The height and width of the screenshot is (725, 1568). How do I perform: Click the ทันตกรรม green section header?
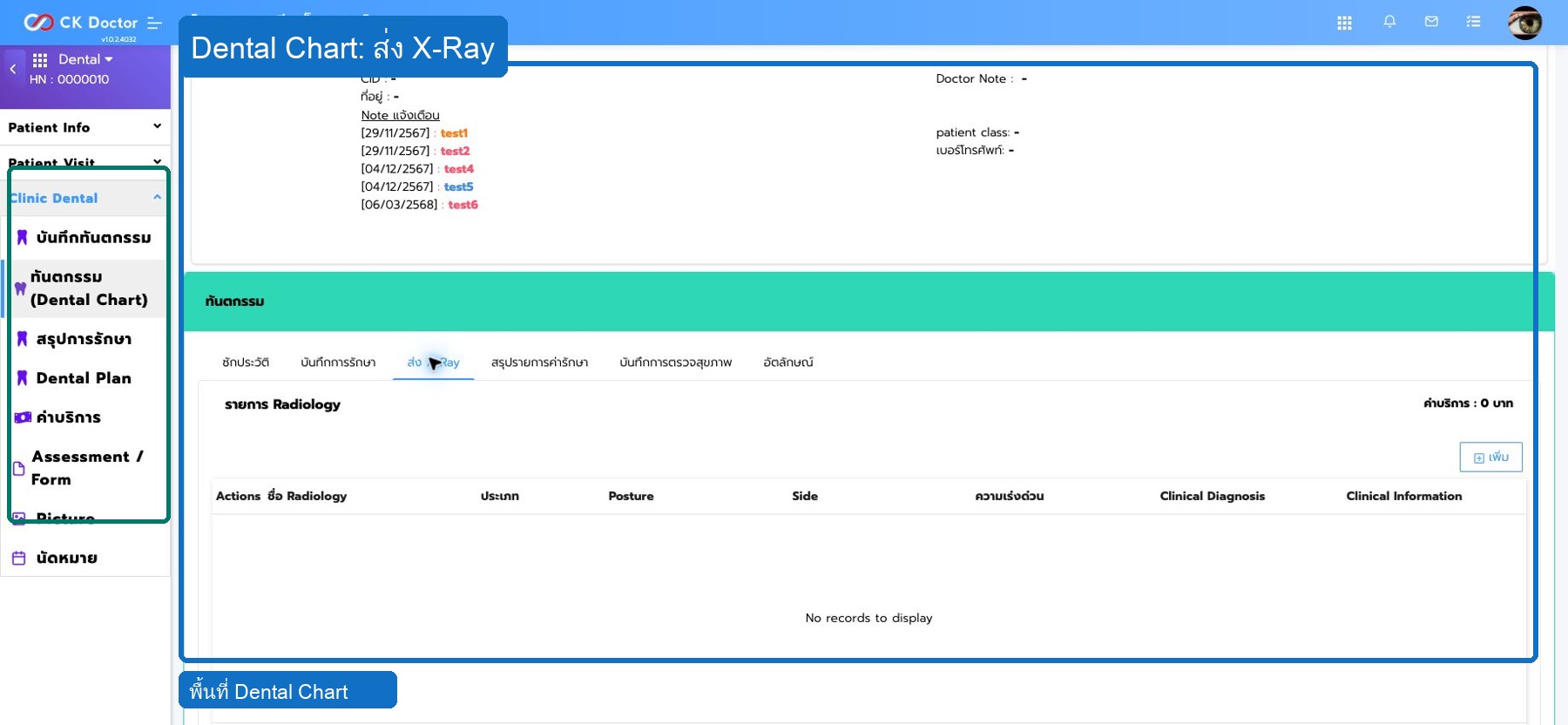pos(868,302)
